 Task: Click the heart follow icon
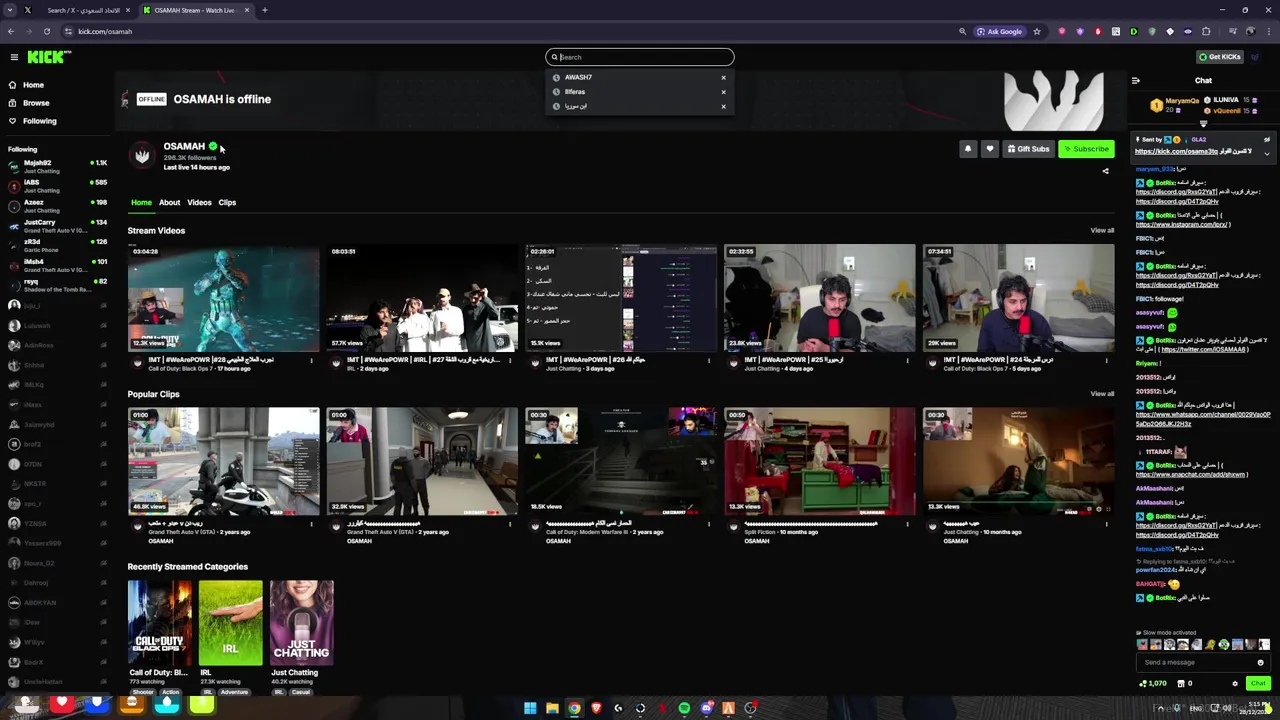[x=990, y=149]
